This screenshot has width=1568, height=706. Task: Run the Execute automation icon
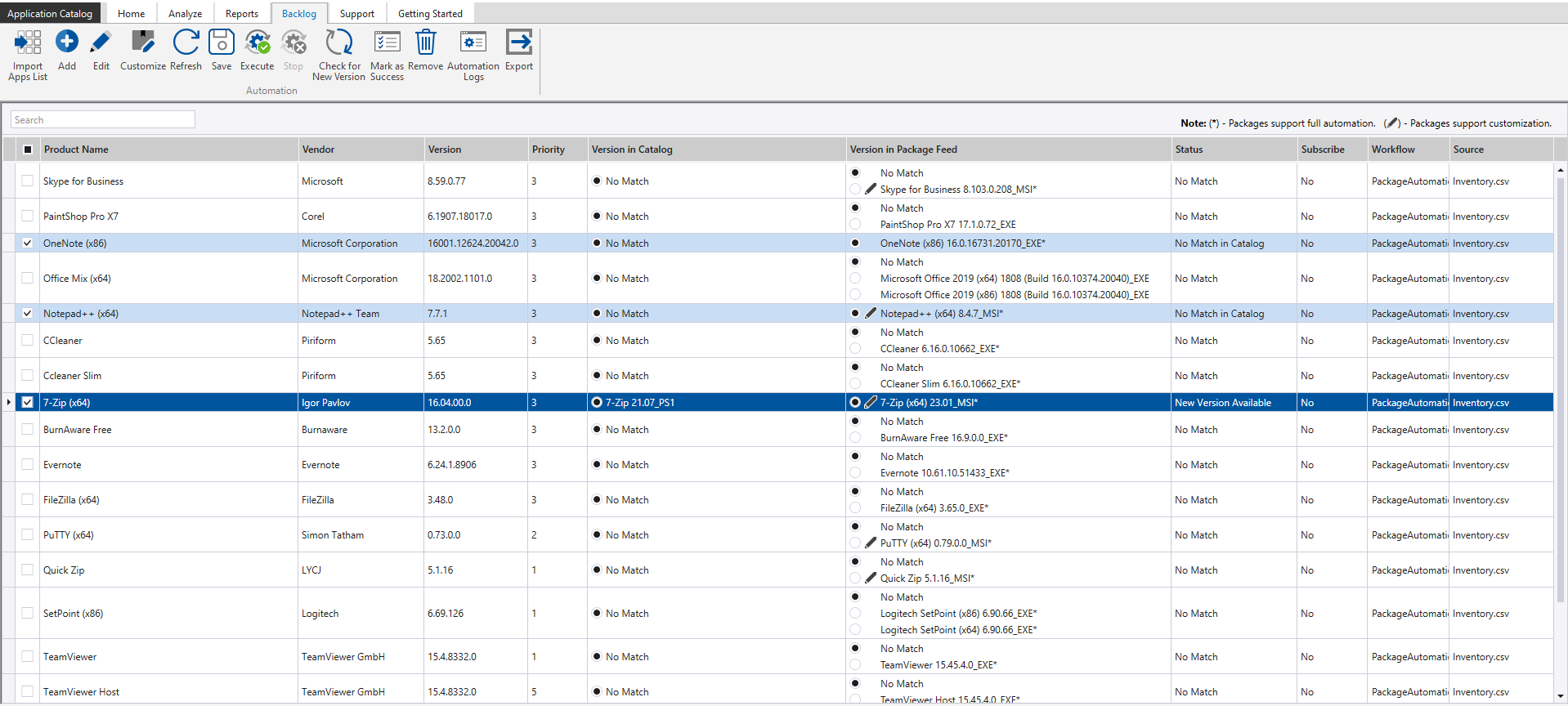pyautogui.click(x=257, y=42)
